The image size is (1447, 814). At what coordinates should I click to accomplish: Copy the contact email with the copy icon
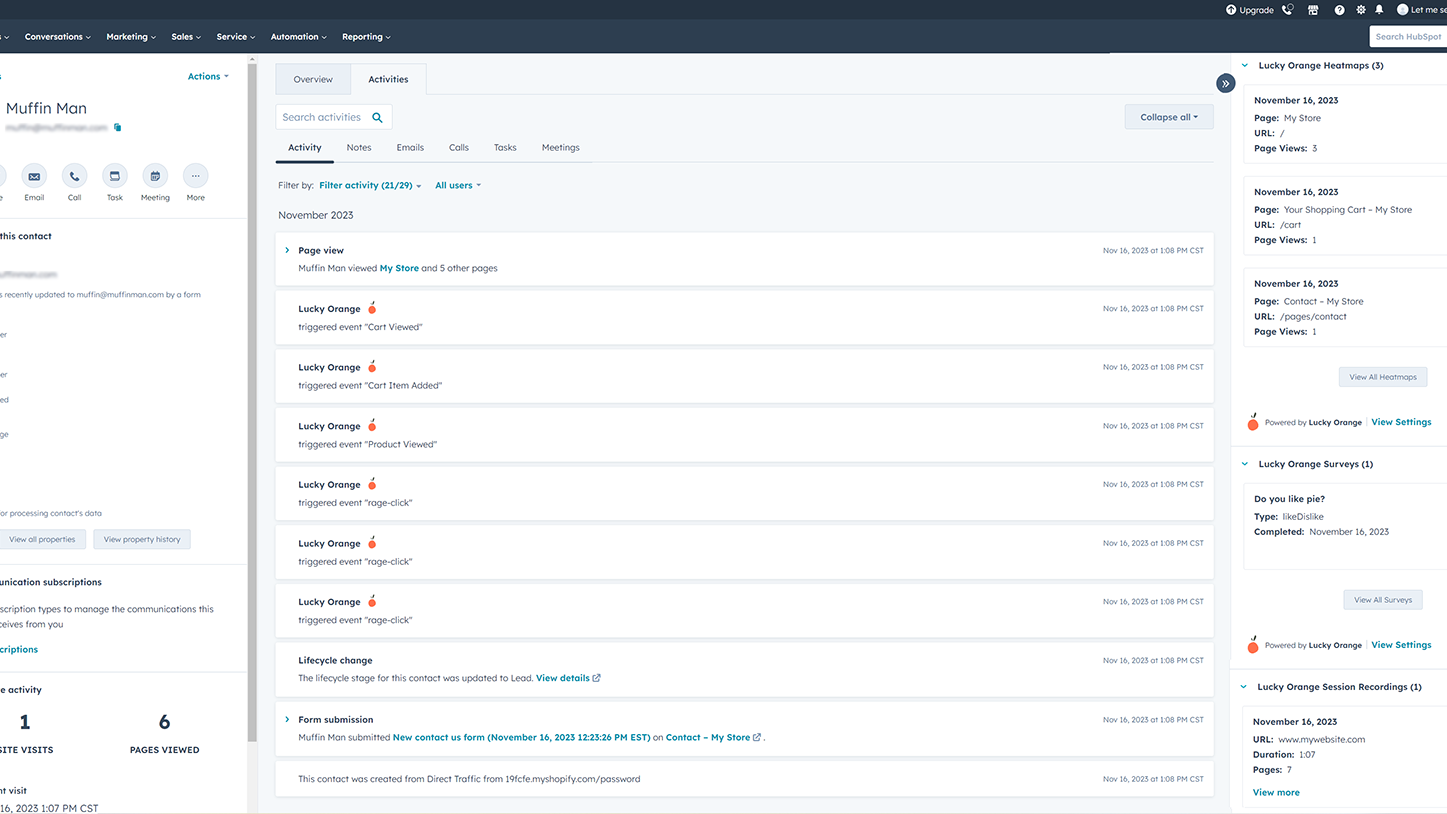[x=118, y=128]
